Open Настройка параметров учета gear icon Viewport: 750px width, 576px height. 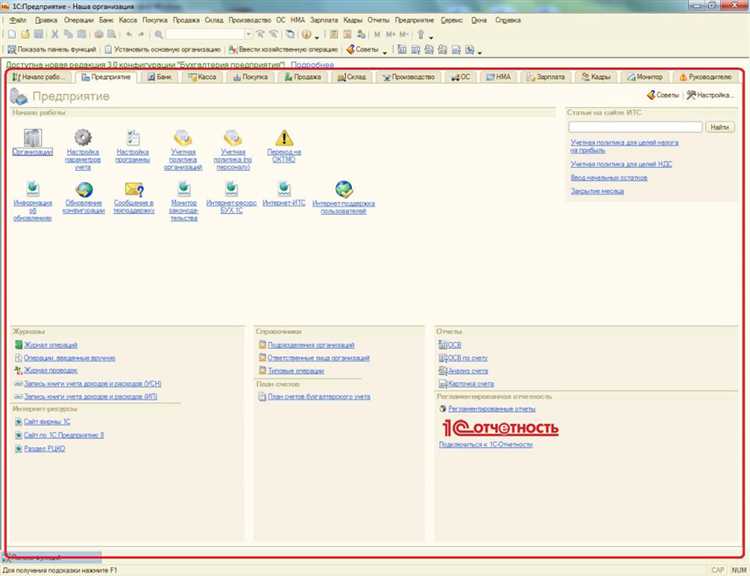pos(83,138)
